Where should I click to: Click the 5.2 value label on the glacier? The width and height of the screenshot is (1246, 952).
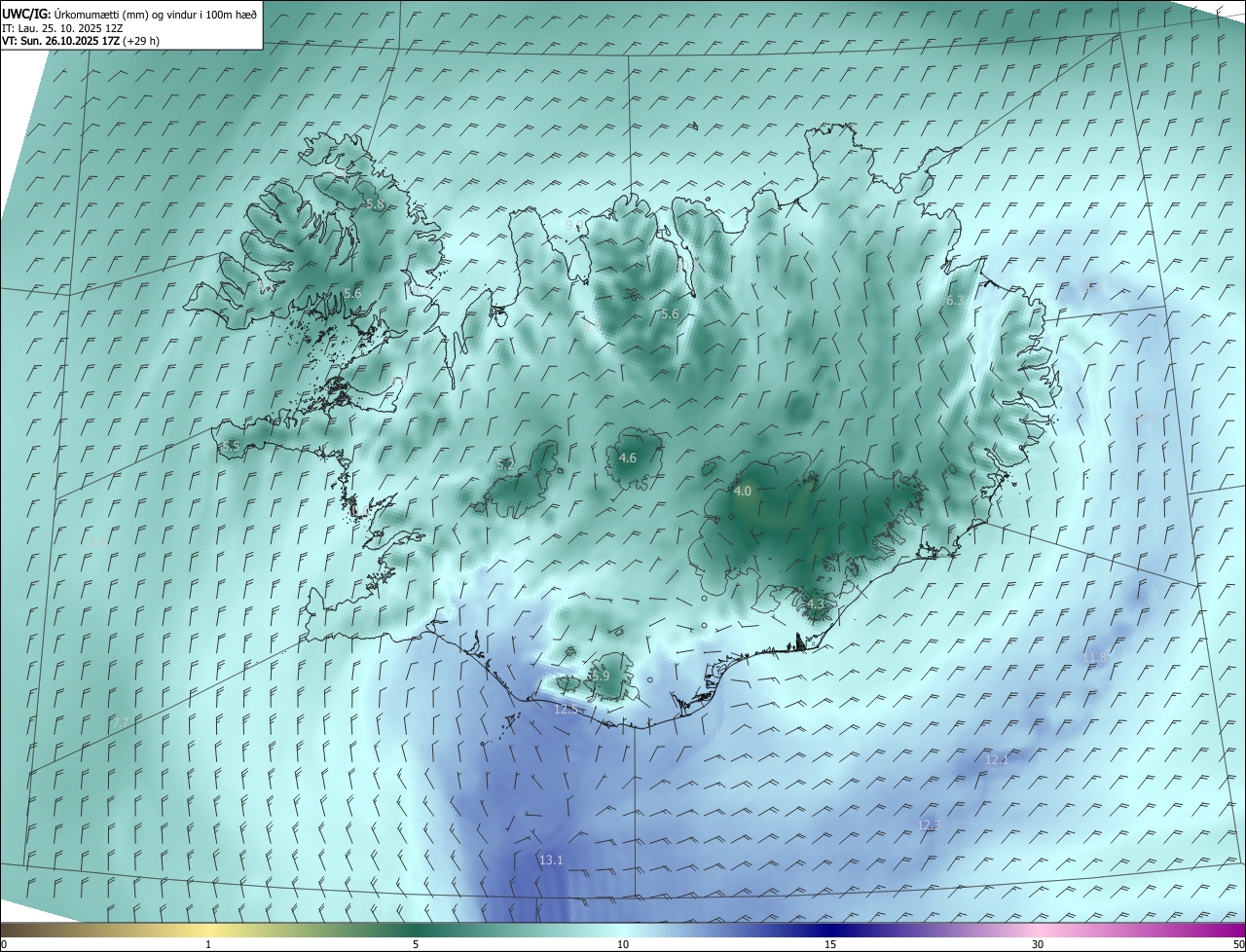[505, 465]
